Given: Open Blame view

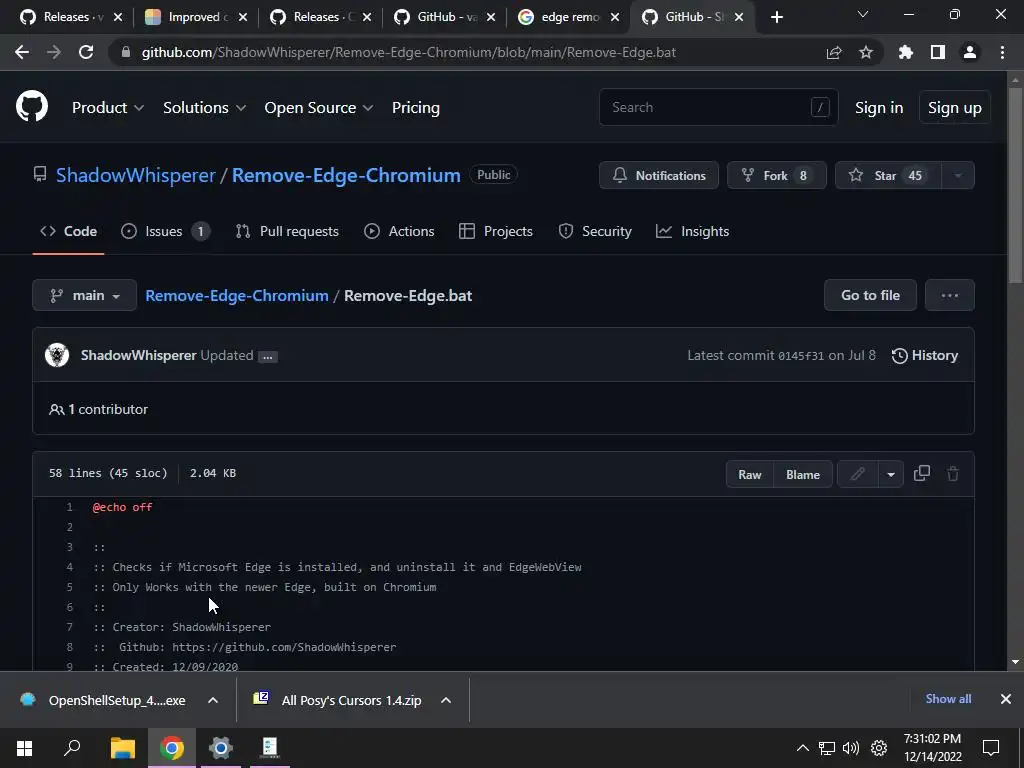Looking at the screenshot, I should point(803,474).
